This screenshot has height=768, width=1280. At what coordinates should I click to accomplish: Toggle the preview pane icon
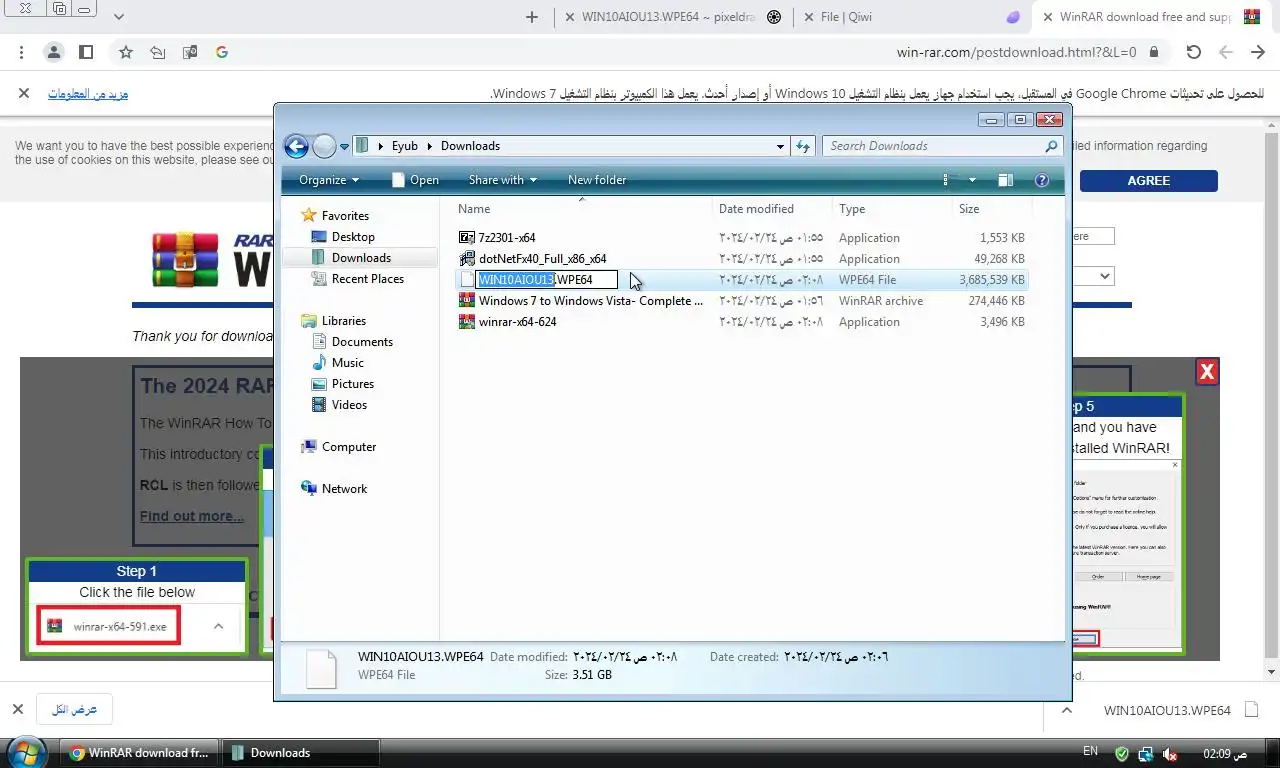1005,180
